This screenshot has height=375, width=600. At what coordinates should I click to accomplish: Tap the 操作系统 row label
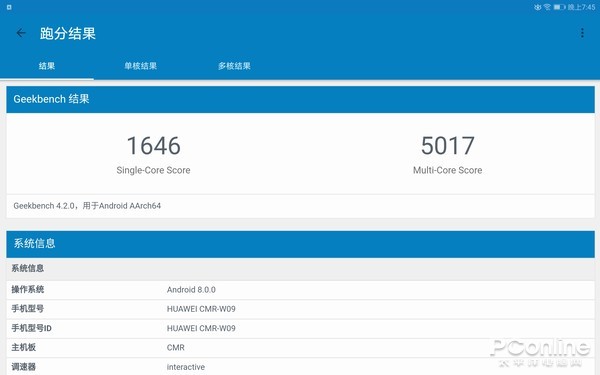point(28,290)
